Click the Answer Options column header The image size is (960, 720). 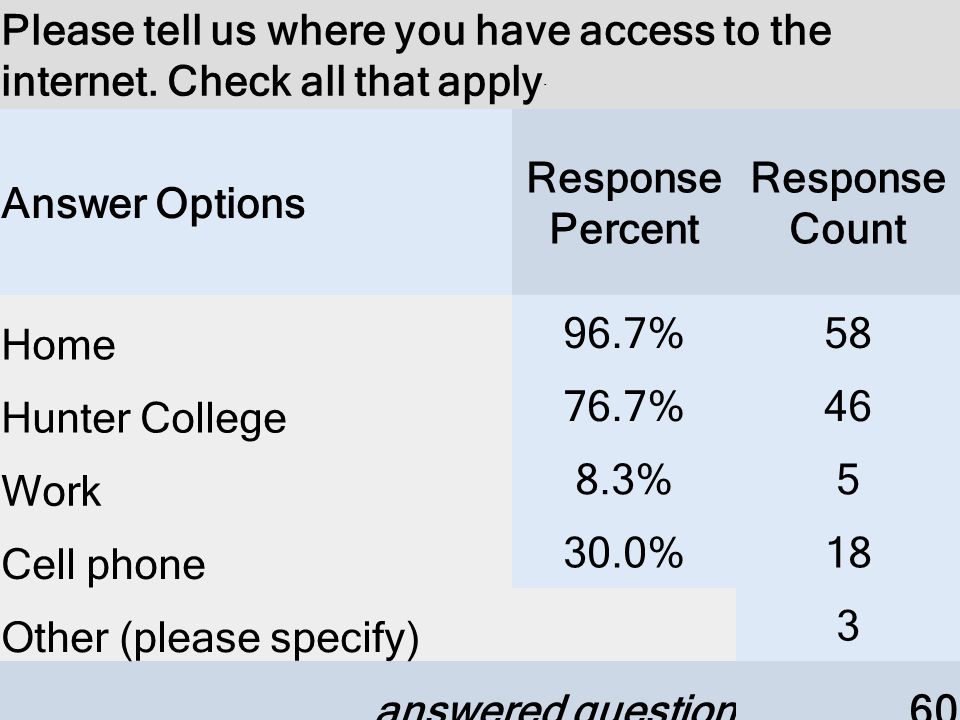(x=153, y=203)
